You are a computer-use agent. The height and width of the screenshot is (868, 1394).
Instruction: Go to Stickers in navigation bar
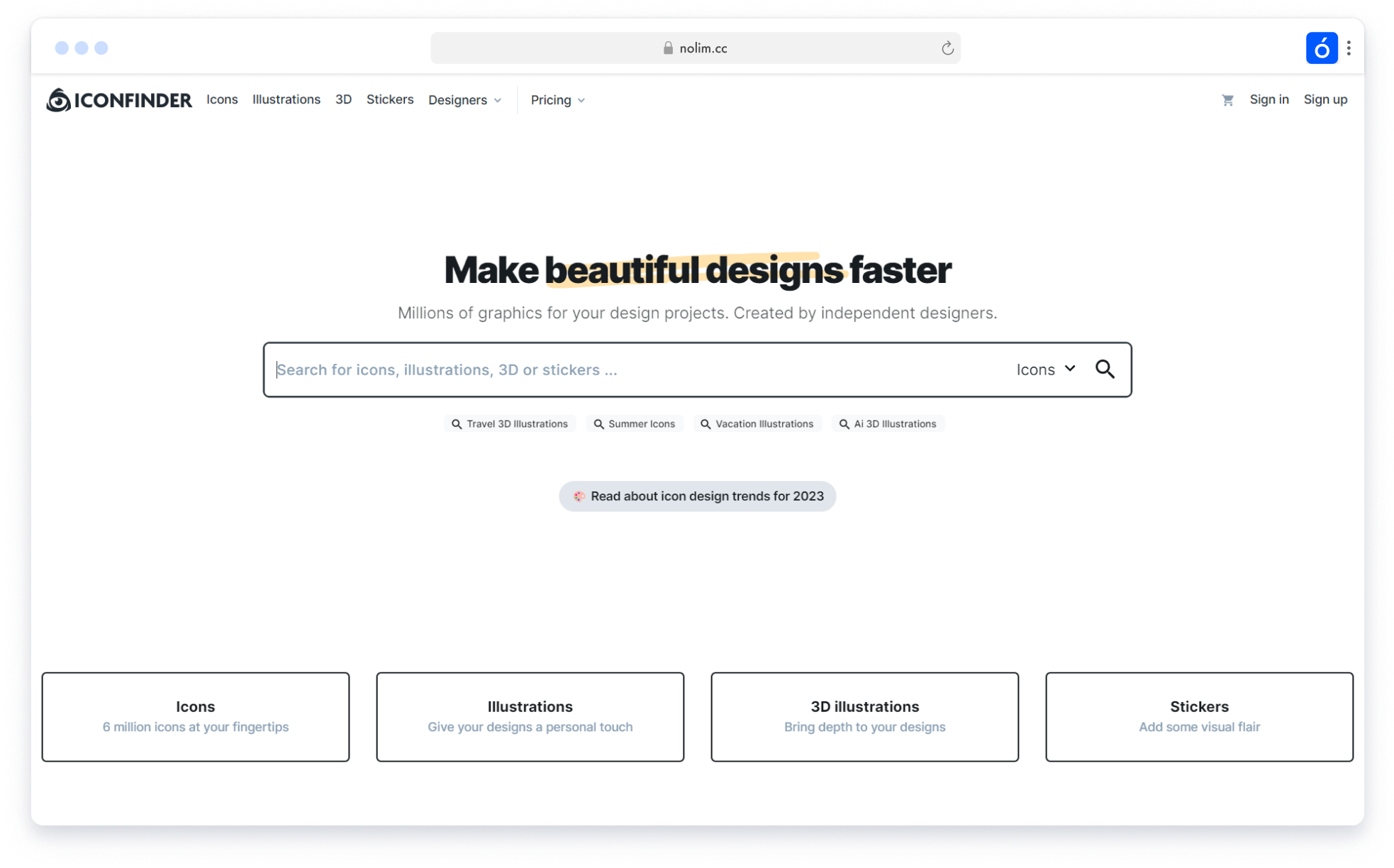(x=389, y=99)
